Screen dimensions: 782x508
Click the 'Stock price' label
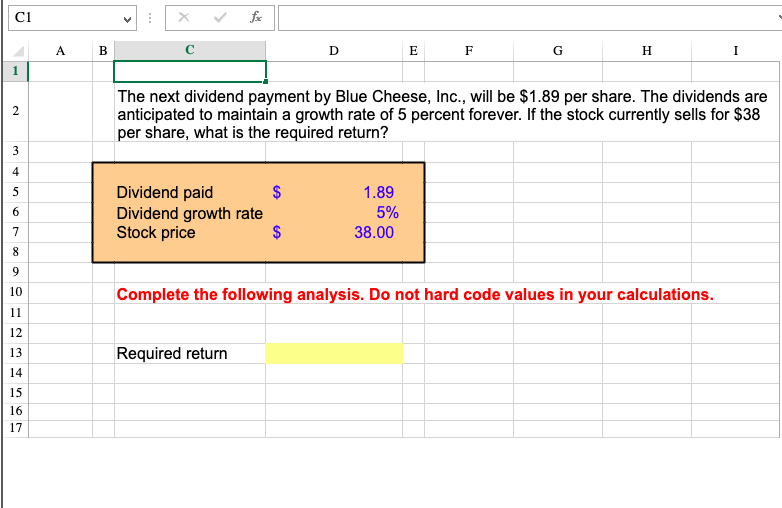pos(156,232)
